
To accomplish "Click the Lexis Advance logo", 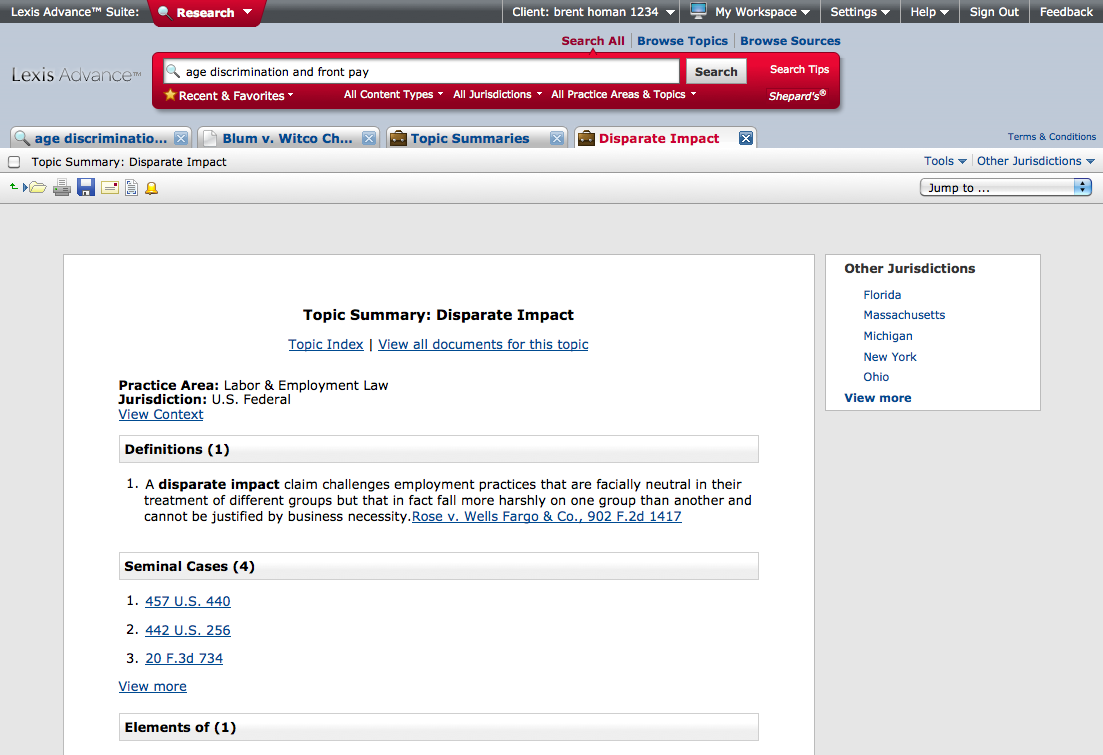I will (x=76, y=75).
